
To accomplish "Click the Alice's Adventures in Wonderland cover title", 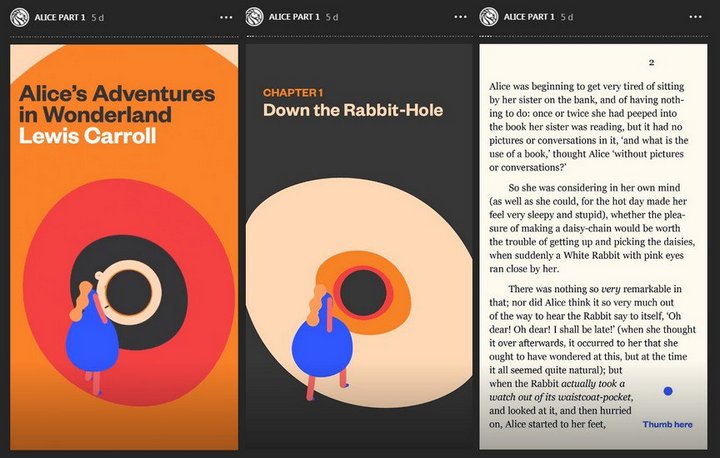I will click(x=117, y=104).
